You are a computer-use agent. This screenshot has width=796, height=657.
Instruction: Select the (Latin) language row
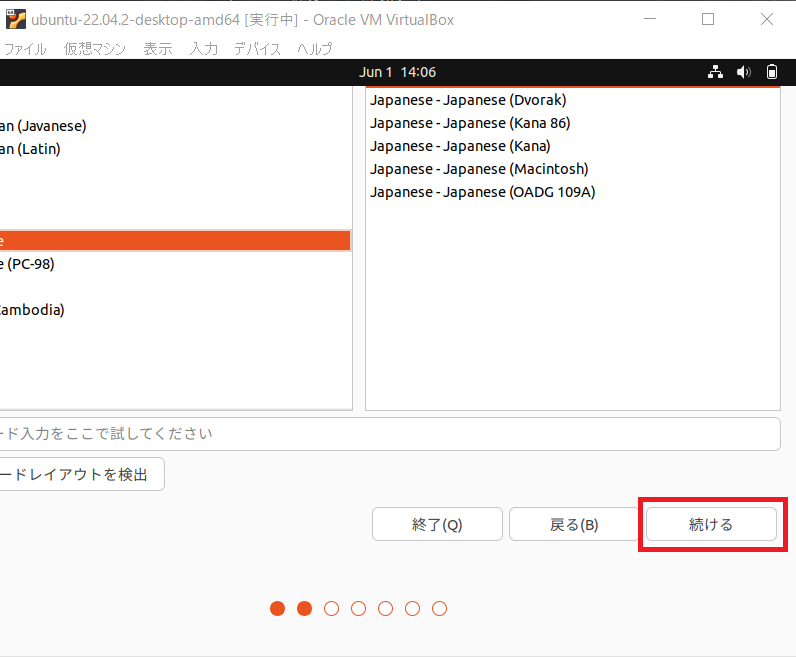tap(176, 149)
